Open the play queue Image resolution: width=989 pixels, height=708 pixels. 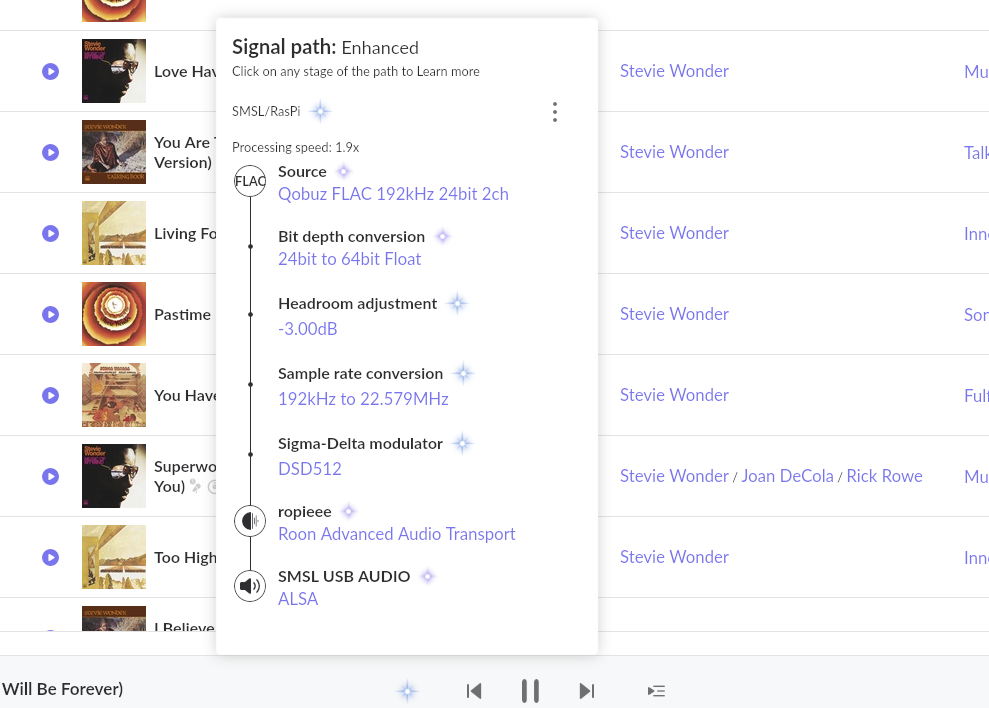point(657,691)
